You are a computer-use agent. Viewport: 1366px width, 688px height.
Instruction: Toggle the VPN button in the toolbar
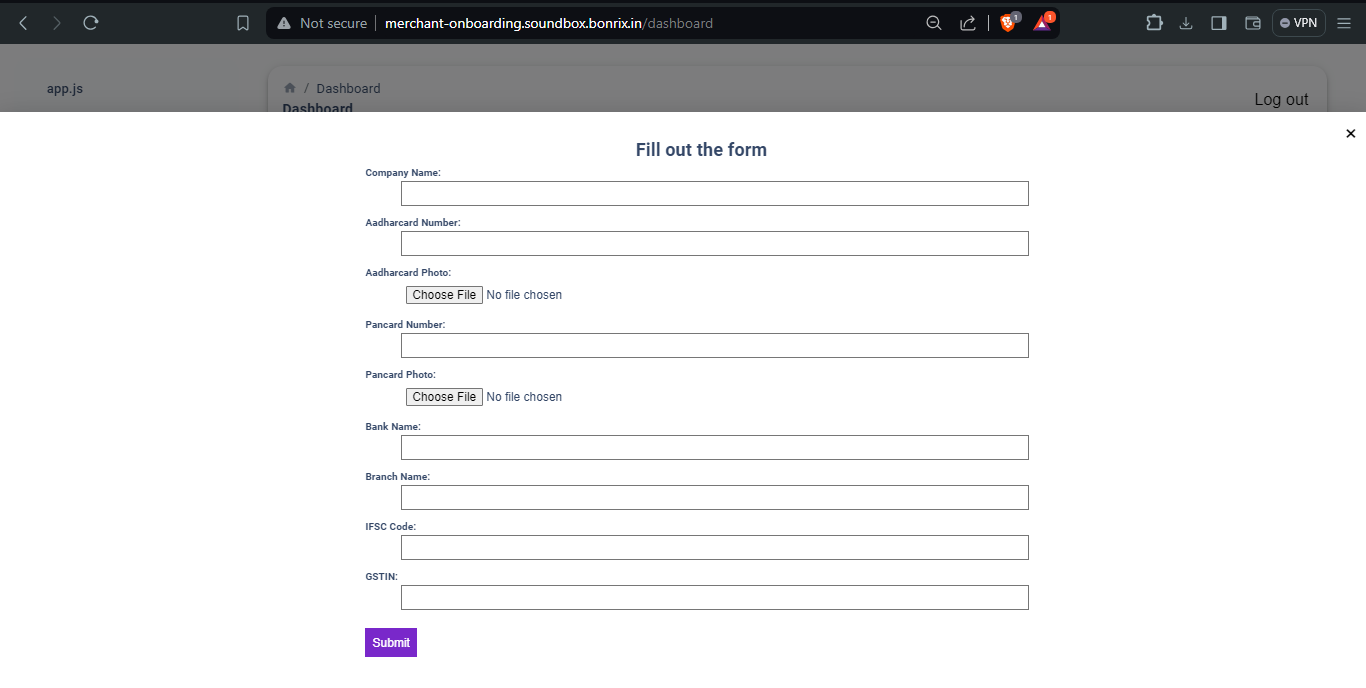(1298, 22)
